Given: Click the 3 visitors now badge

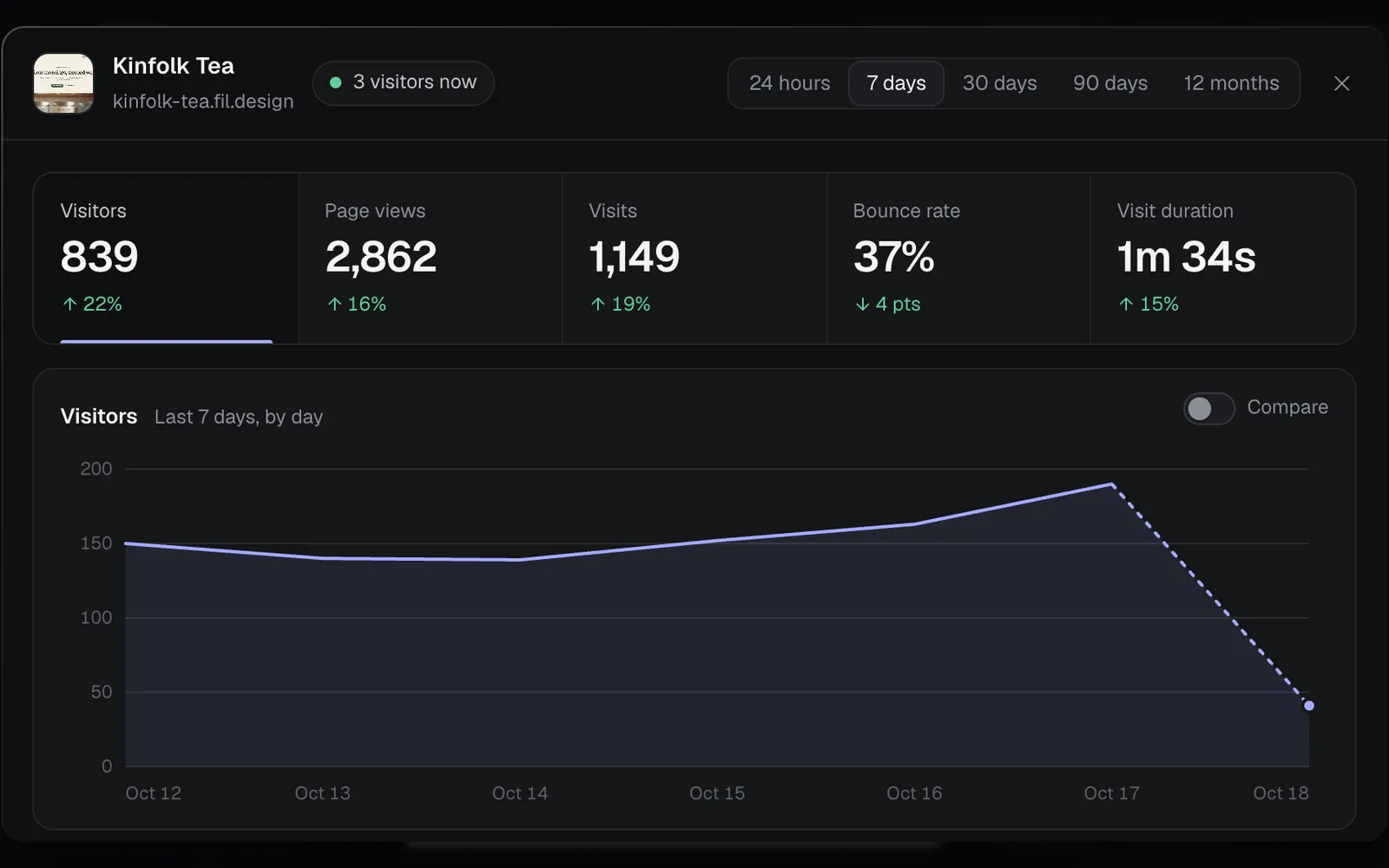Looking at the screenshot, I should [403, 82].
